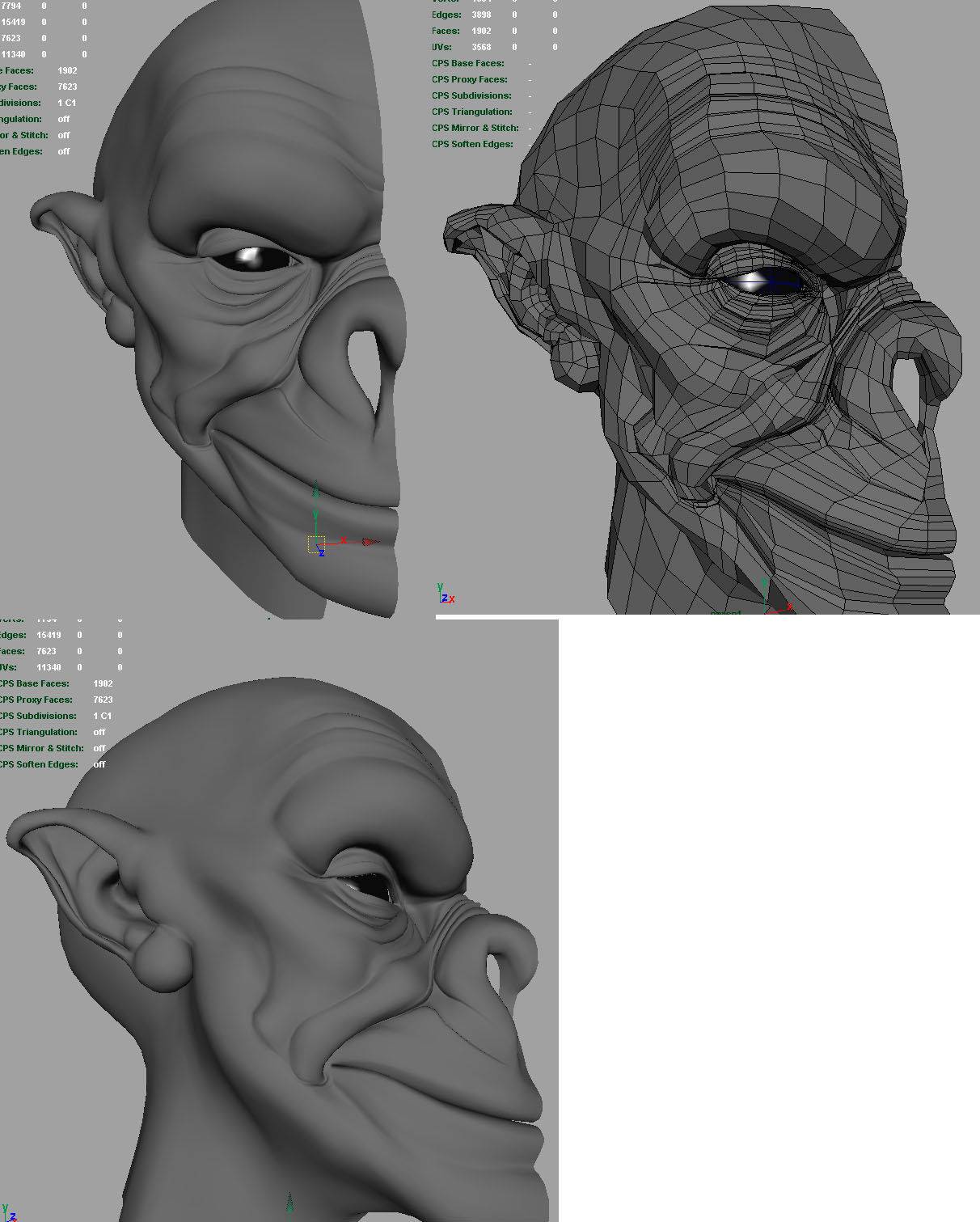Click the CPS Subdivisions label in the wireframe viewport
The width and height of the screenshot is (980, 1222).
471,95
